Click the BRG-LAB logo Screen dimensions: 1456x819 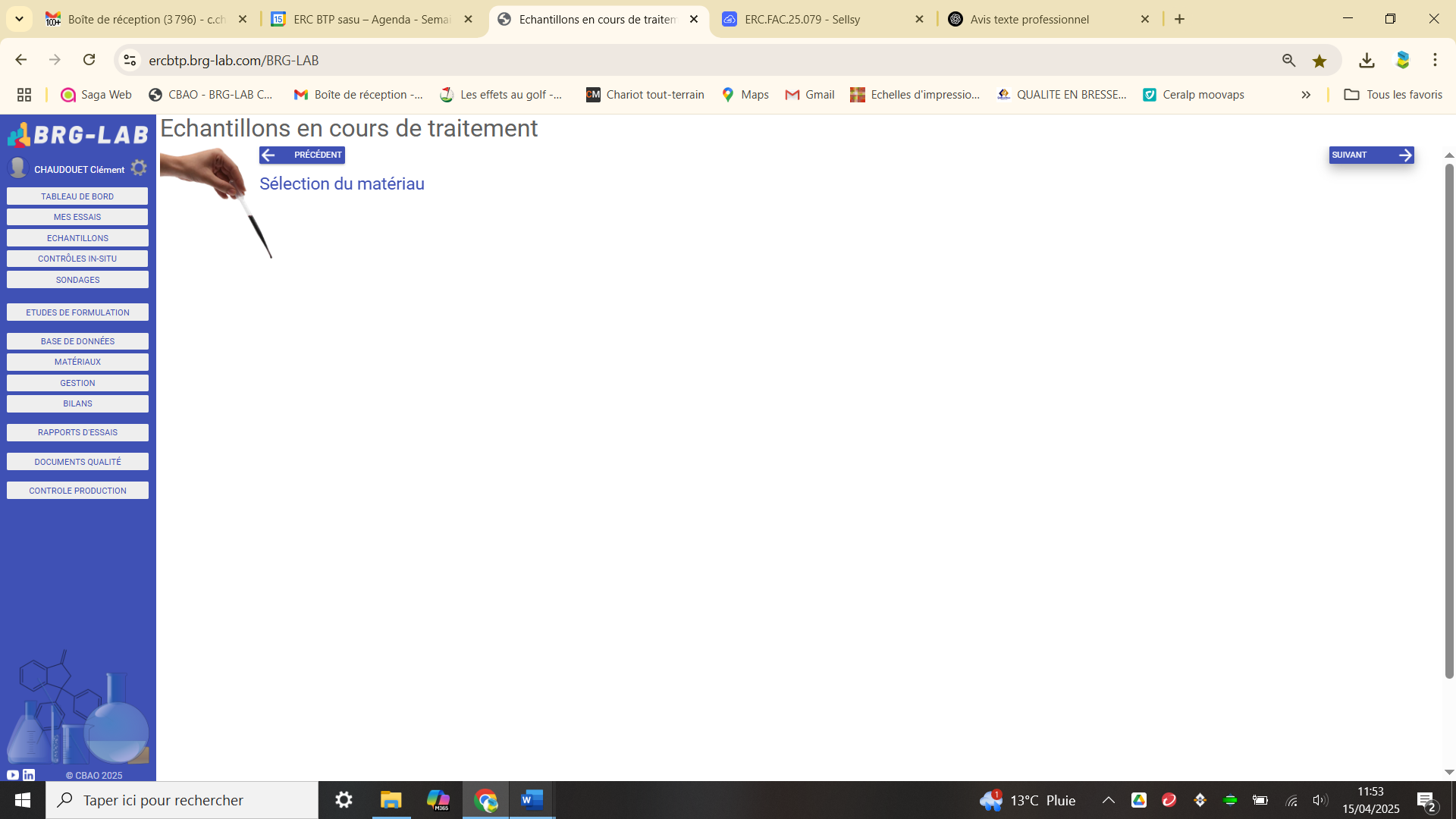[77, 135]
